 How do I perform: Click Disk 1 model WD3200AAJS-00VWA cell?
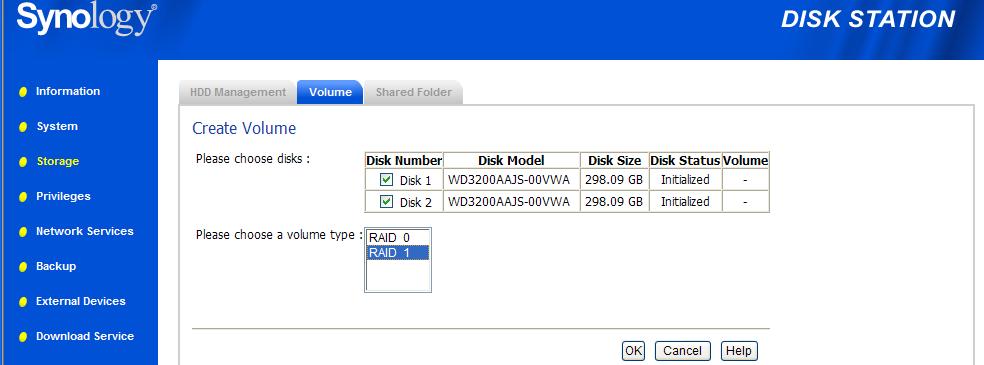(x=511, y=180)
